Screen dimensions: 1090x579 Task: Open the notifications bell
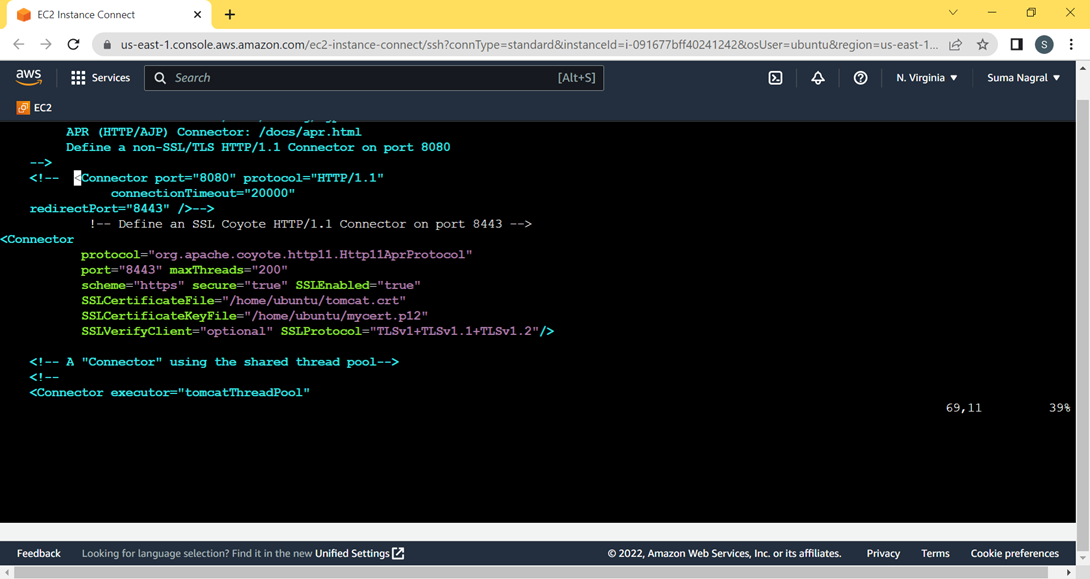818,77
